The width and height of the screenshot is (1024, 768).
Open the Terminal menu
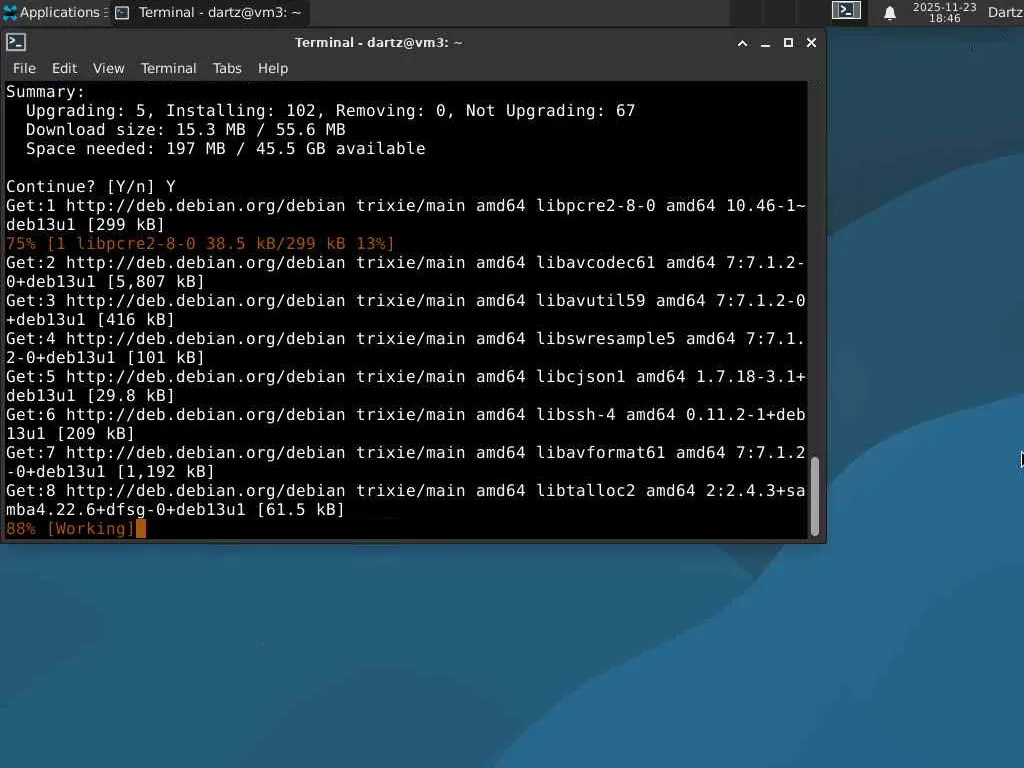[168, 68]
